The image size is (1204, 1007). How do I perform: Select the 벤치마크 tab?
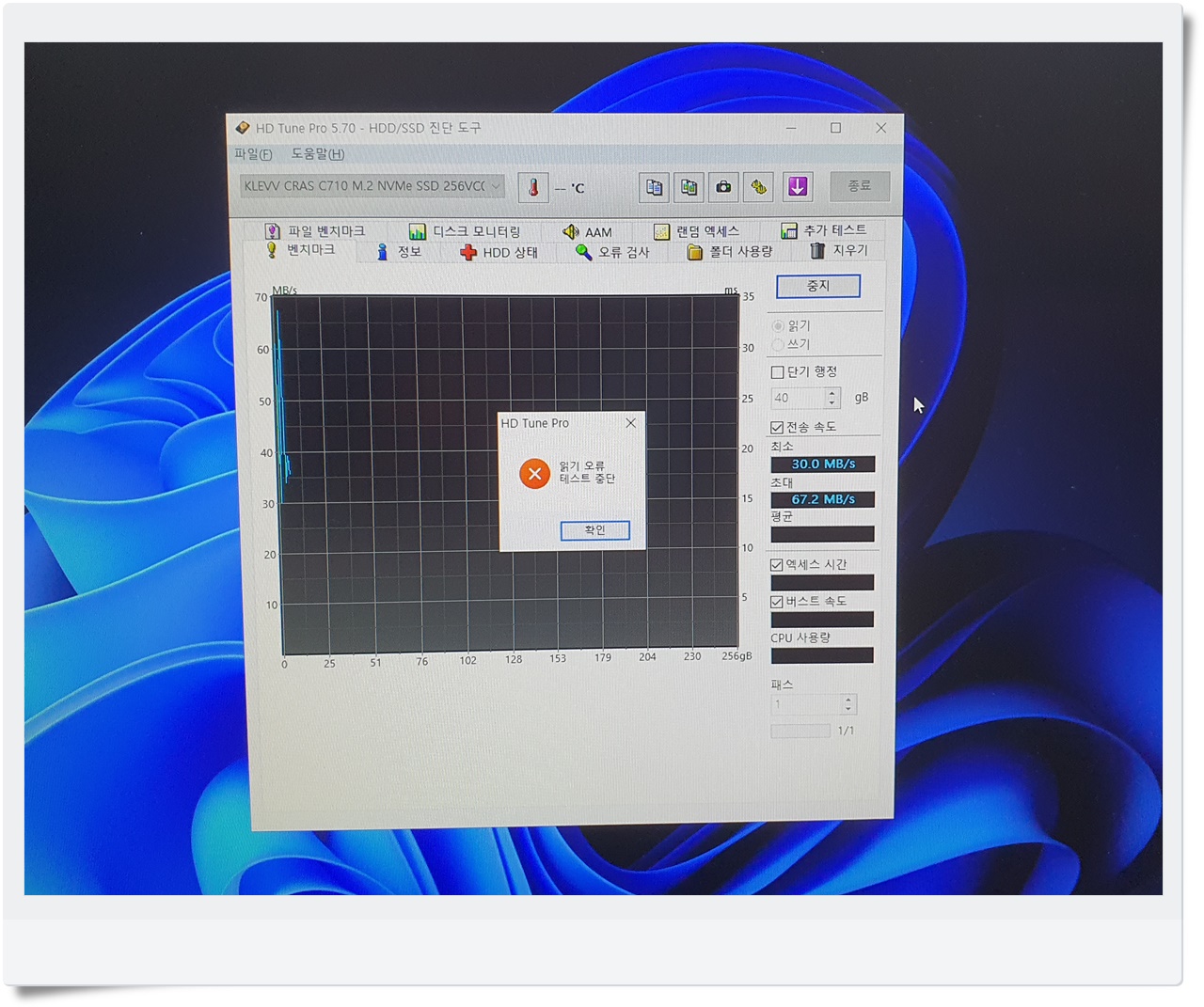point(300,250)
